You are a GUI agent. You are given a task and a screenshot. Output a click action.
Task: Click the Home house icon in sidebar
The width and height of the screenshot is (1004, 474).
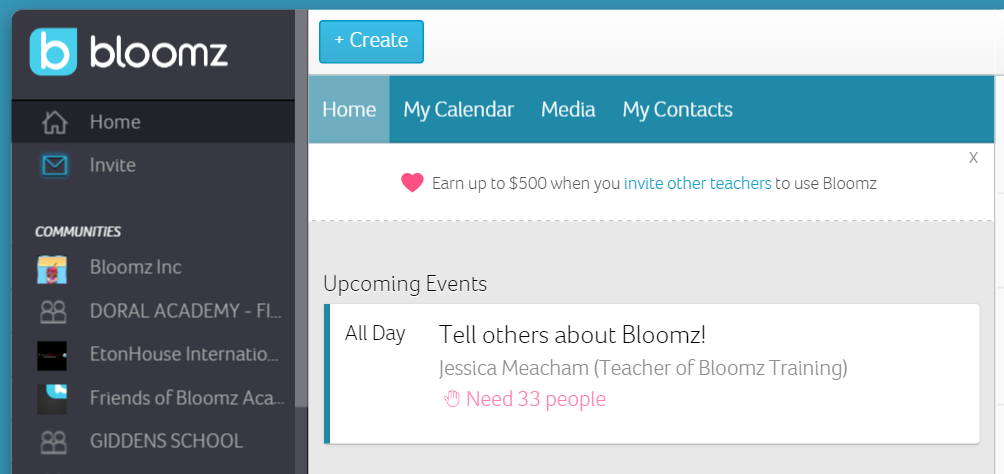(x=55, y=122)
